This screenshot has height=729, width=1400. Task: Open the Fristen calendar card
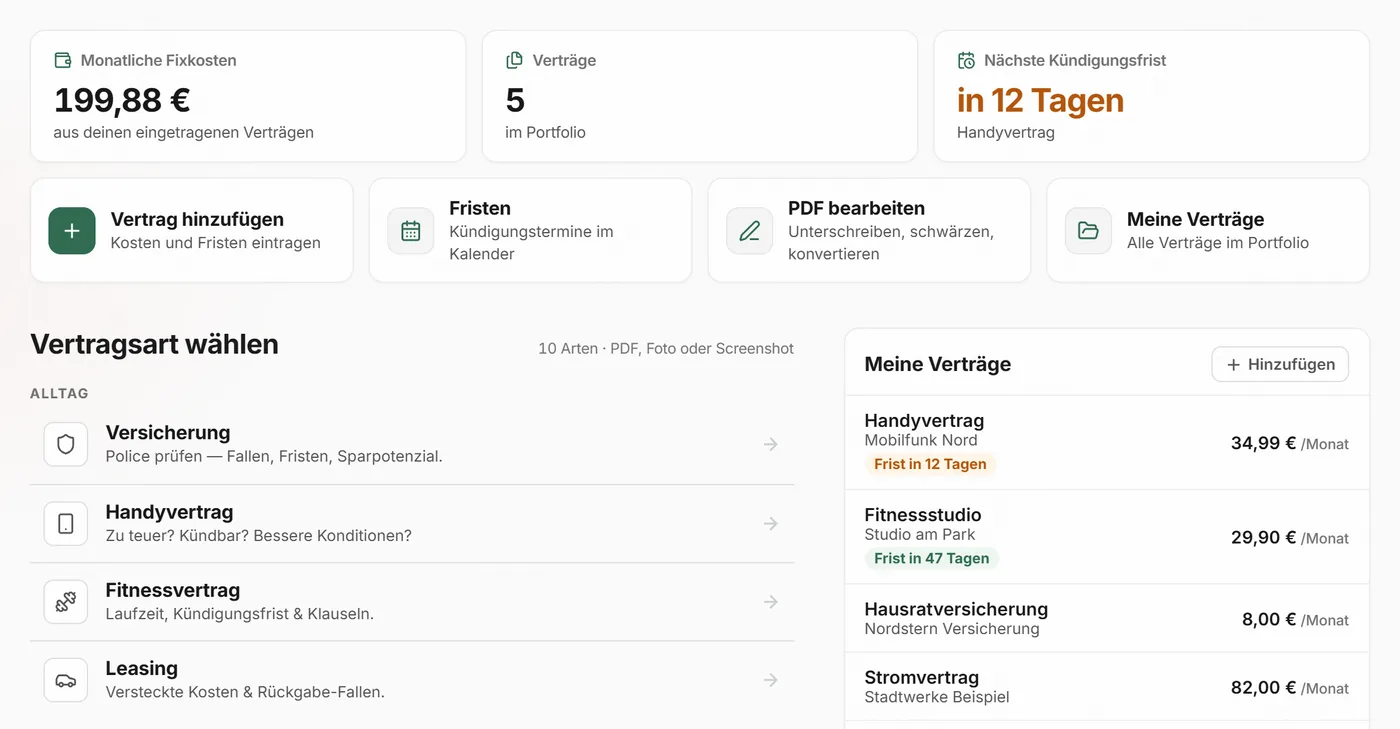pyautogui.click(x=530, y=231)
